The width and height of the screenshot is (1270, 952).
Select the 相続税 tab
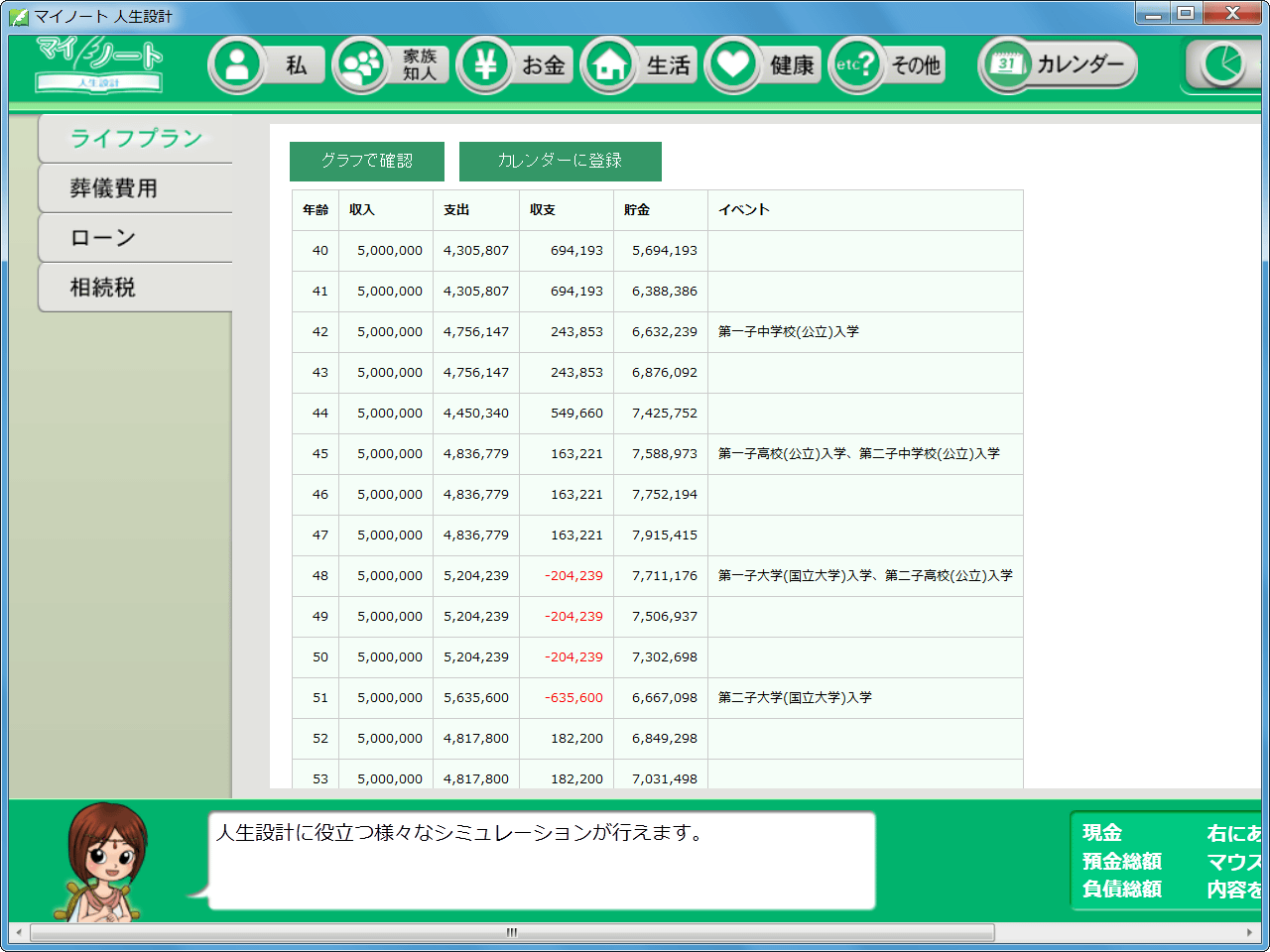coord(136,288)
